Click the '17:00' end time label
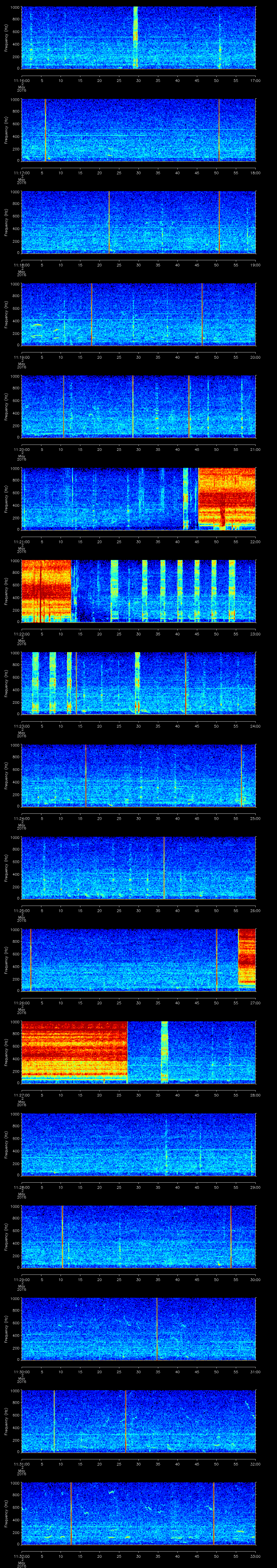 (x=256, y=80)
